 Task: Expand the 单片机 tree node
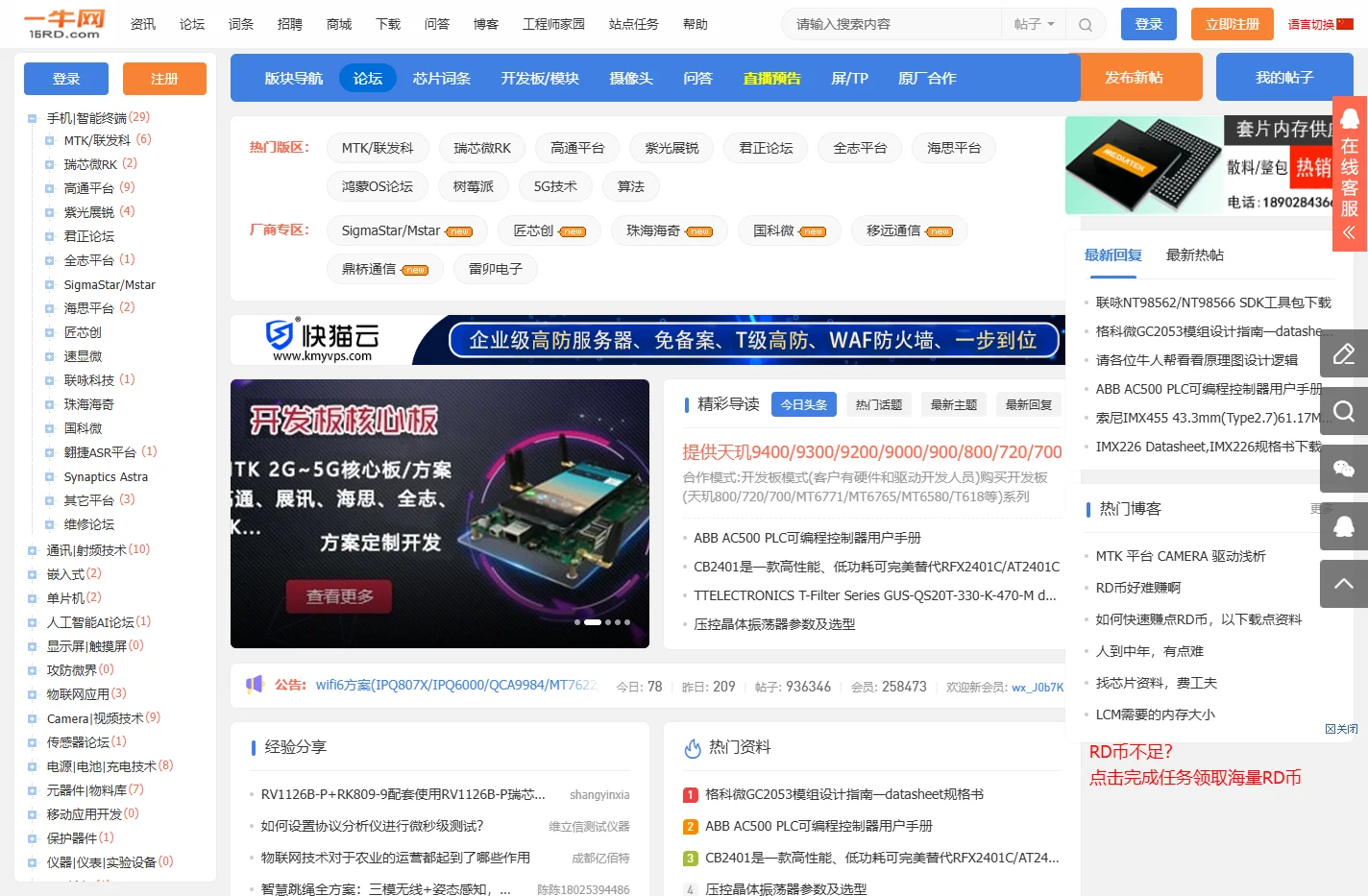coord(32,599)
